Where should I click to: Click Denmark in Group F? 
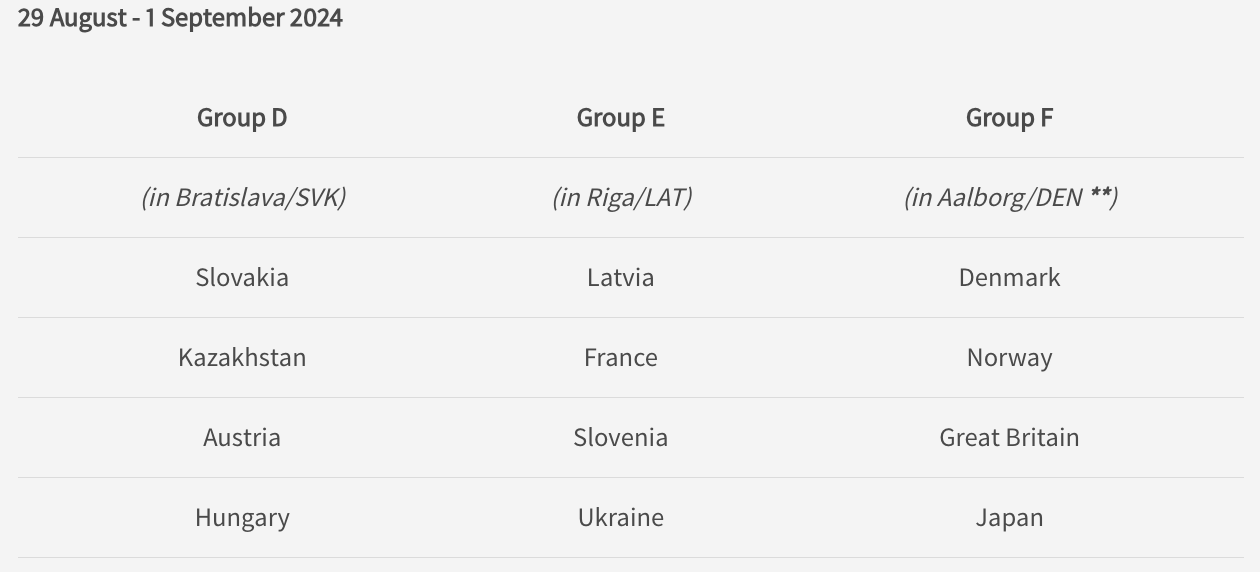1009,277
